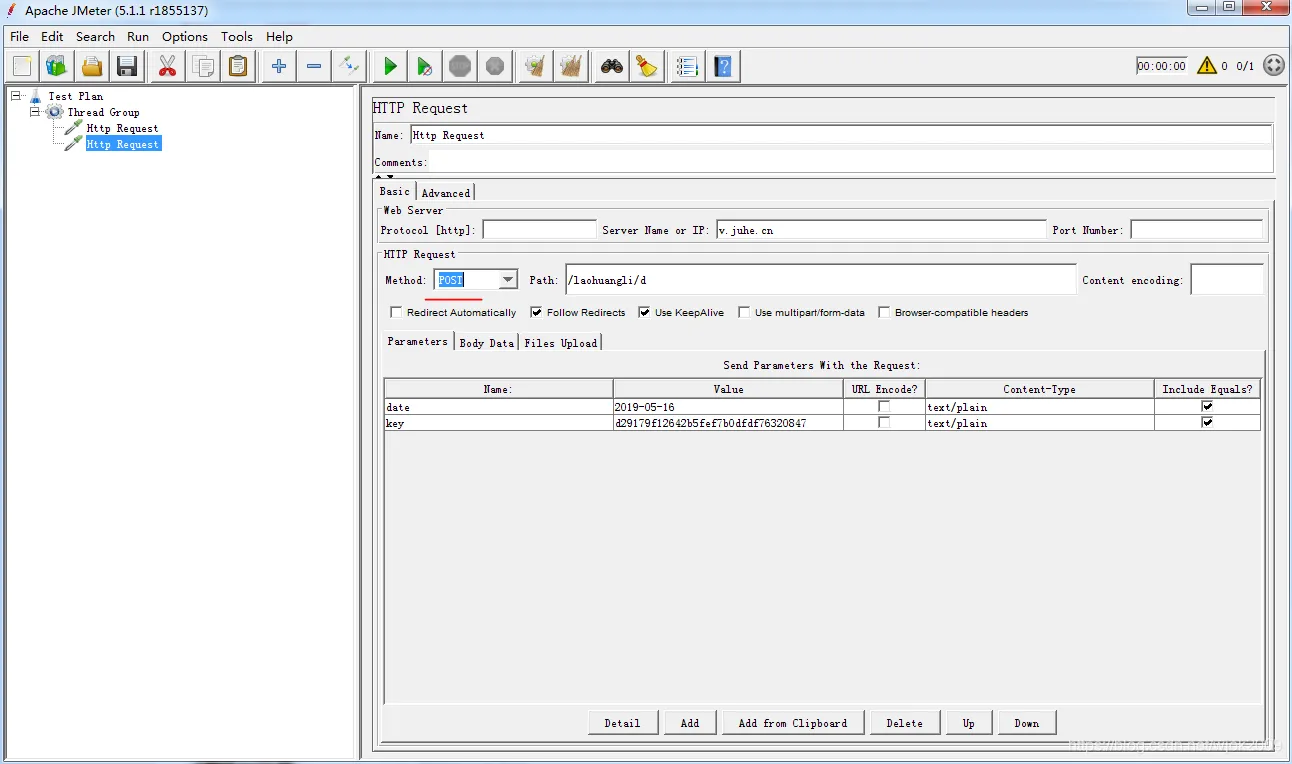The image size is (1292, 764).
Task: Open the Tools menu
Action: [237, 37]
